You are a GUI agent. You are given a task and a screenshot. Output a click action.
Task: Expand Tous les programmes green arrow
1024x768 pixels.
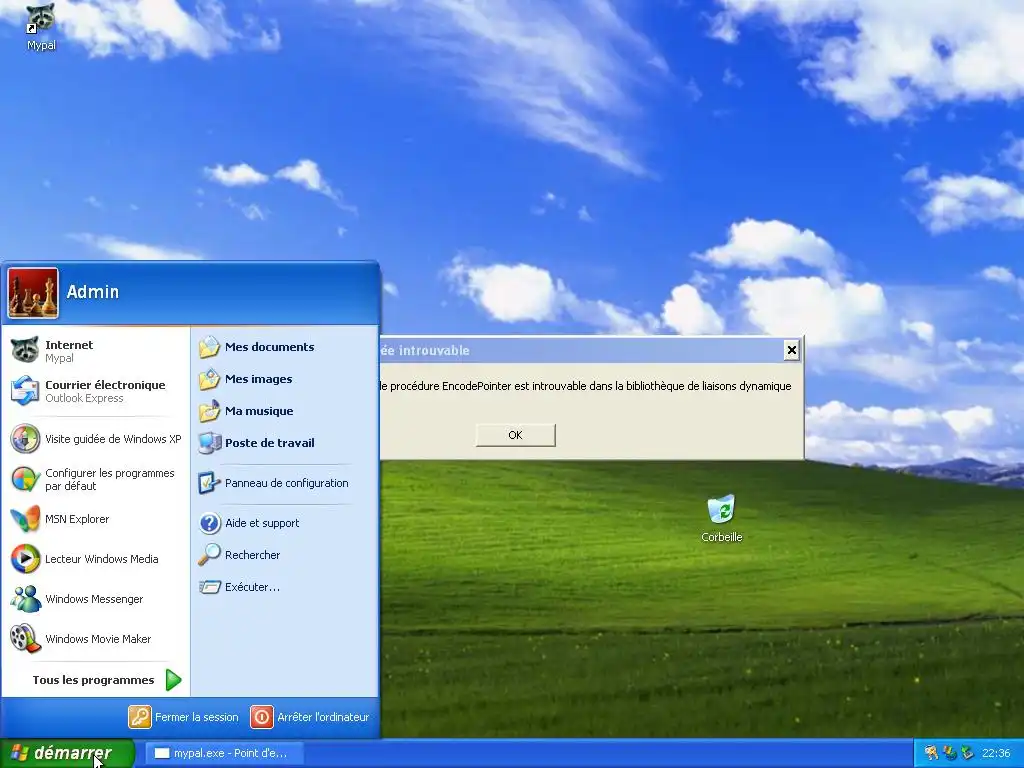(173, 680)
